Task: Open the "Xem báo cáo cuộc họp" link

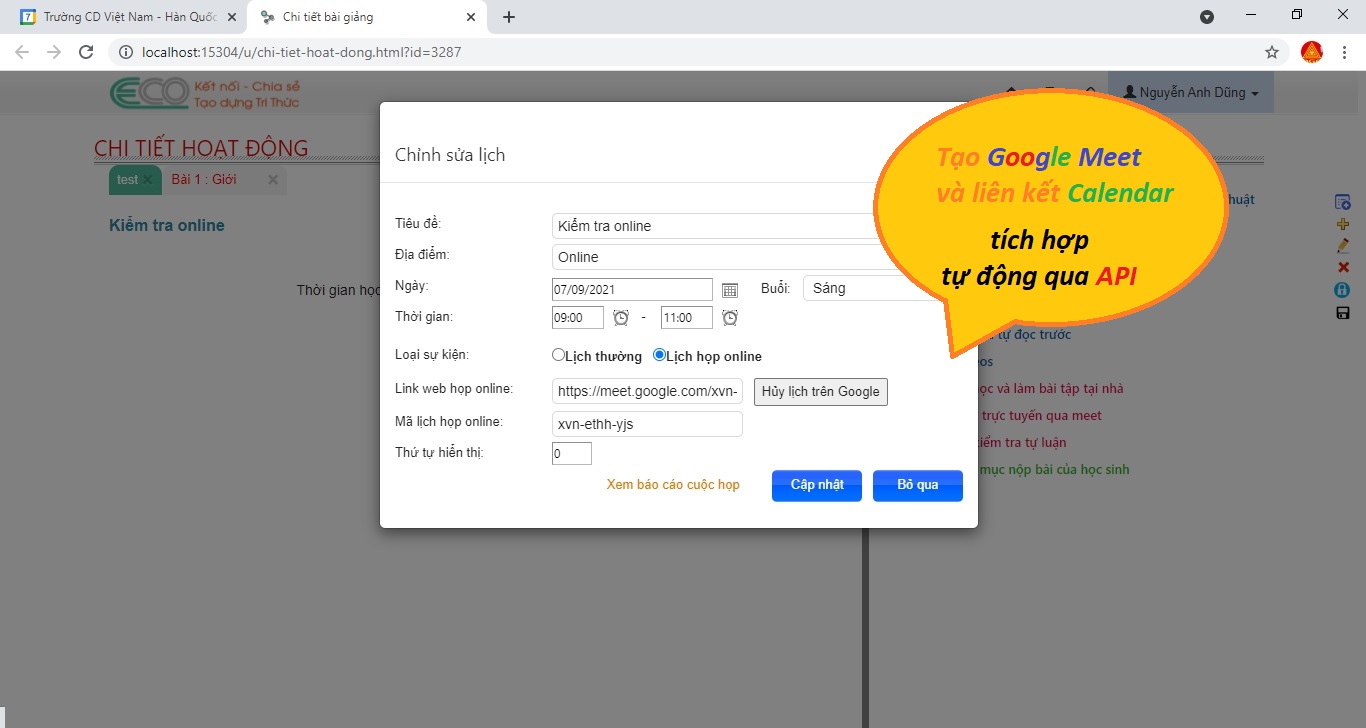Action: tap(673, 485)
